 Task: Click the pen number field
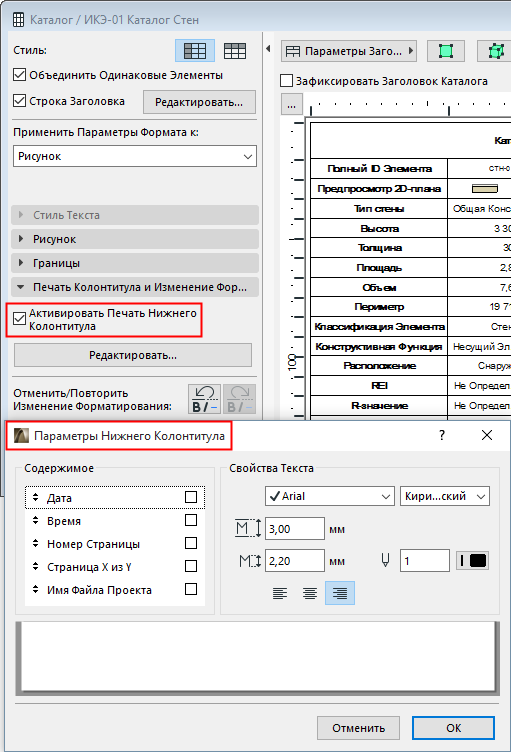[x=425, y=561]
